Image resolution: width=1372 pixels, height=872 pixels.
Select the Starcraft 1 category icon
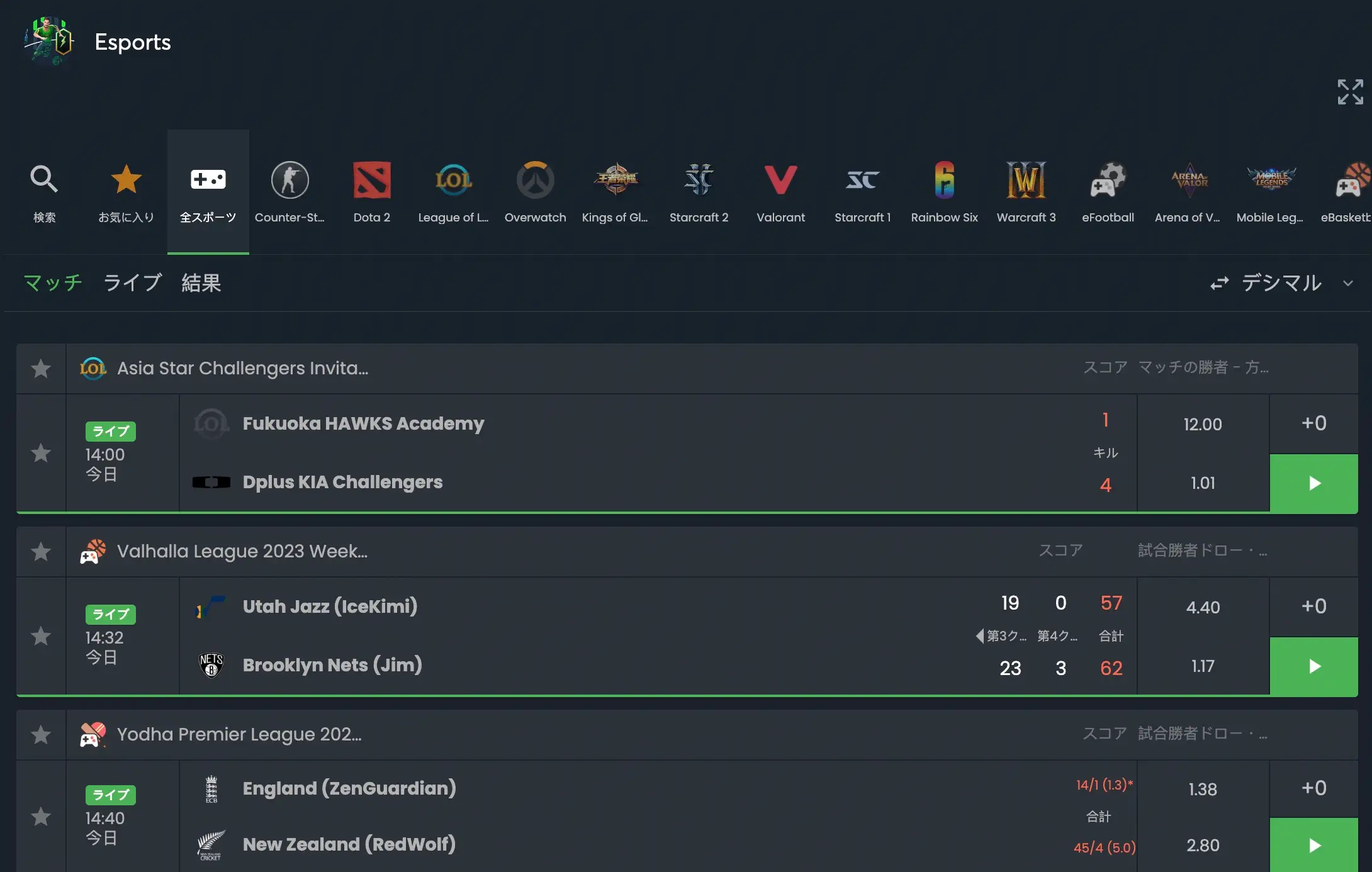click(863, 180)
